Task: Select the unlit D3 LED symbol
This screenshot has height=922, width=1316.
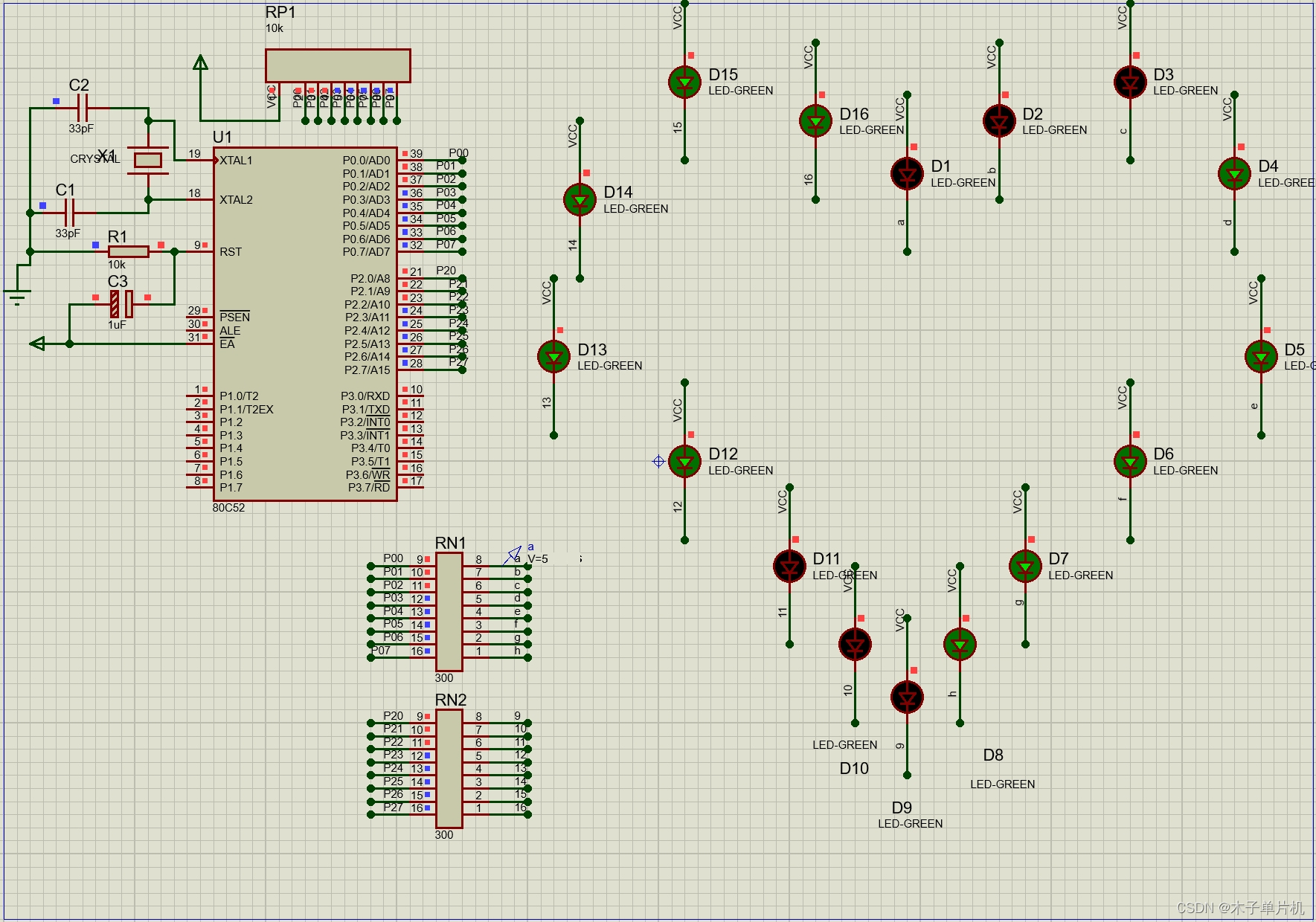Action: click(x=1130, y=82)
